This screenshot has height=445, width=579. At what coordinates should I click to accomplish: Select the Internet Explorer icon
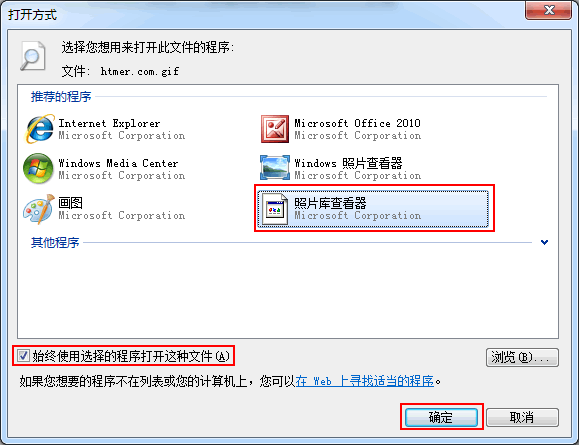coord(40,129)
